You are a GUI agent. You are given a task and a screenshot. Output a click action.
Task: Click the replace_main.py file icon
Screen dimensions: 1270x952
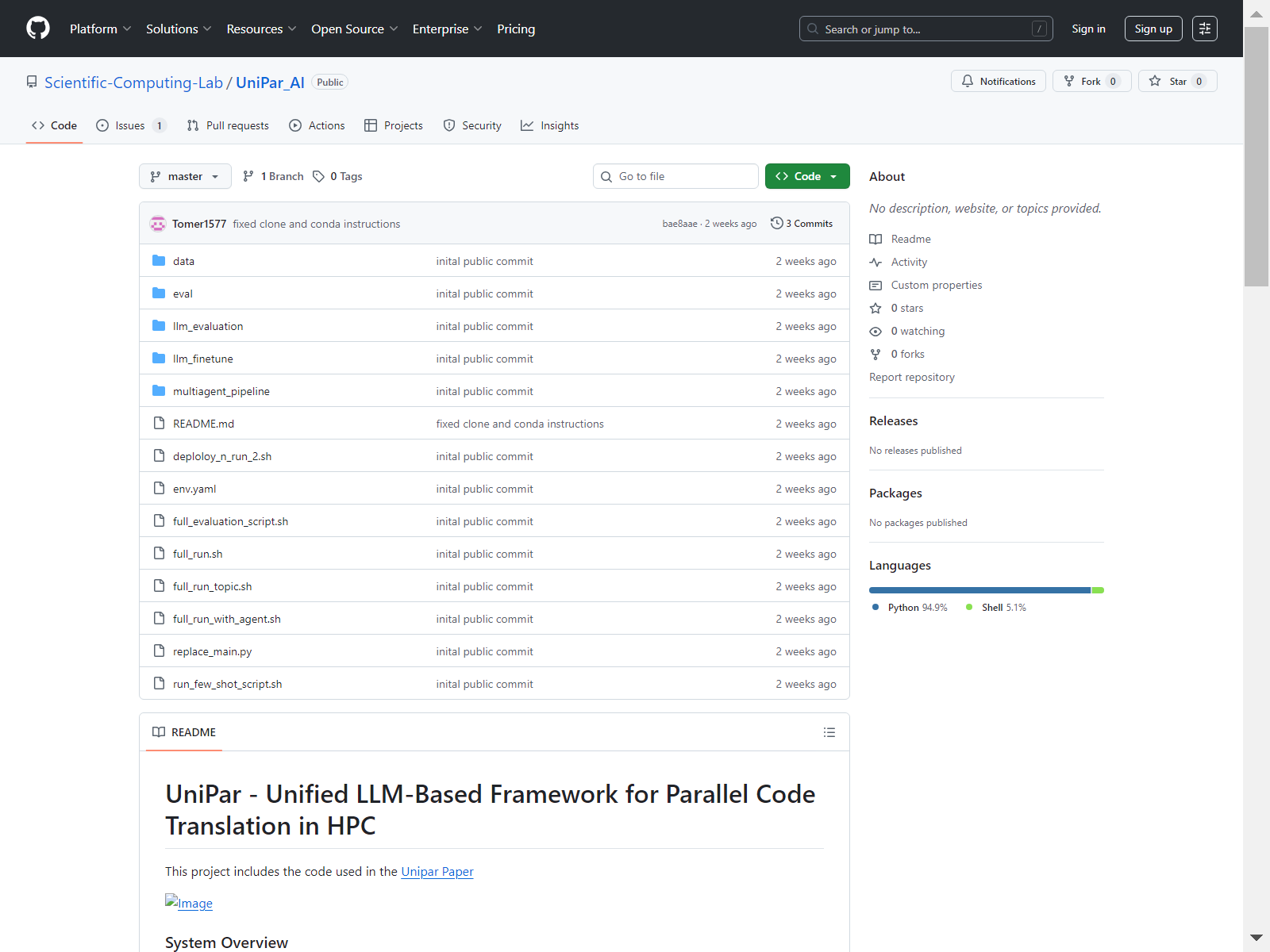pyautogui.click(x=159, y=651)
